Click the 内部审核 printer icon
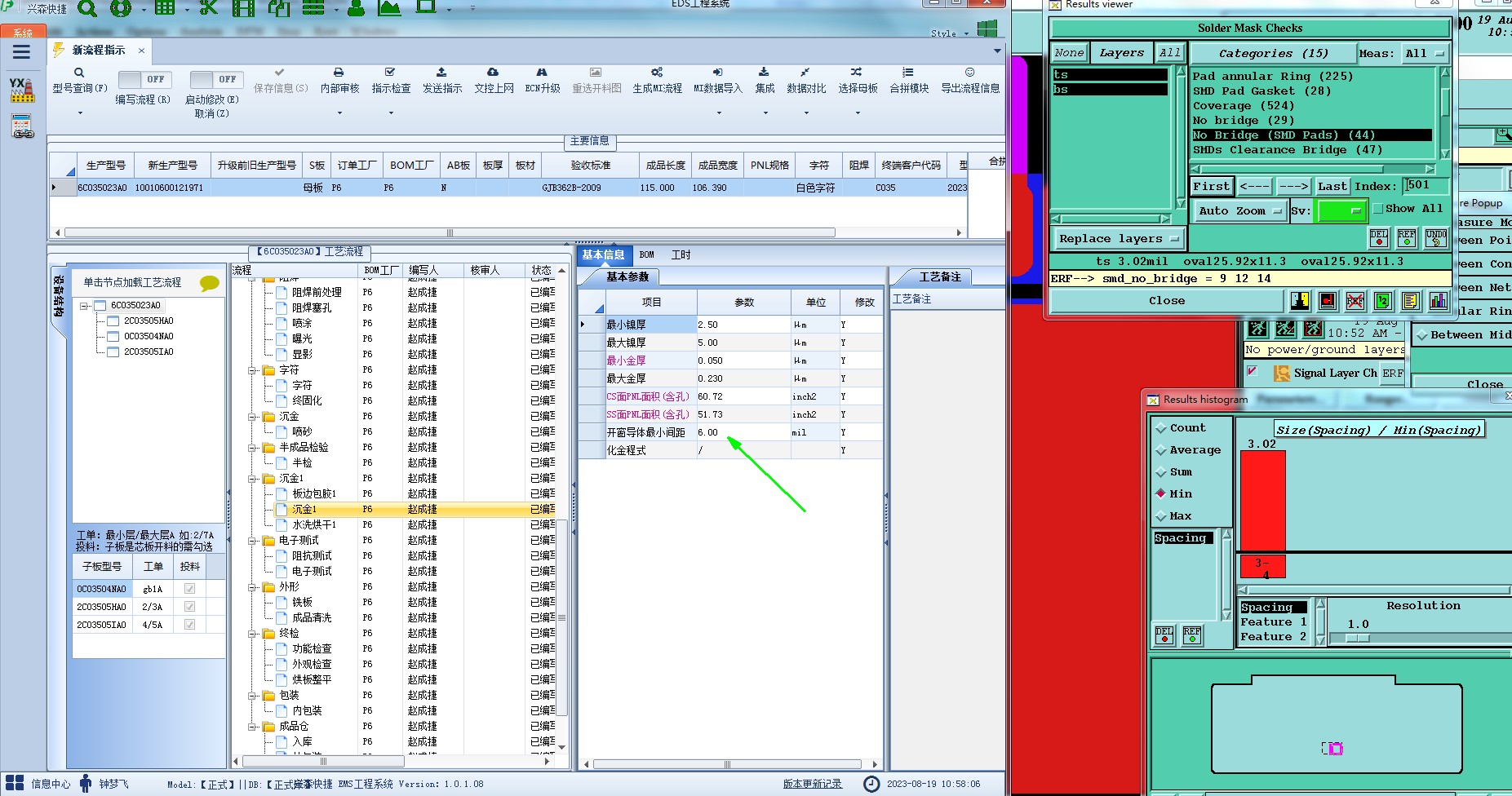This screenshot has width=1512, height=796. [x=339, y=73]
